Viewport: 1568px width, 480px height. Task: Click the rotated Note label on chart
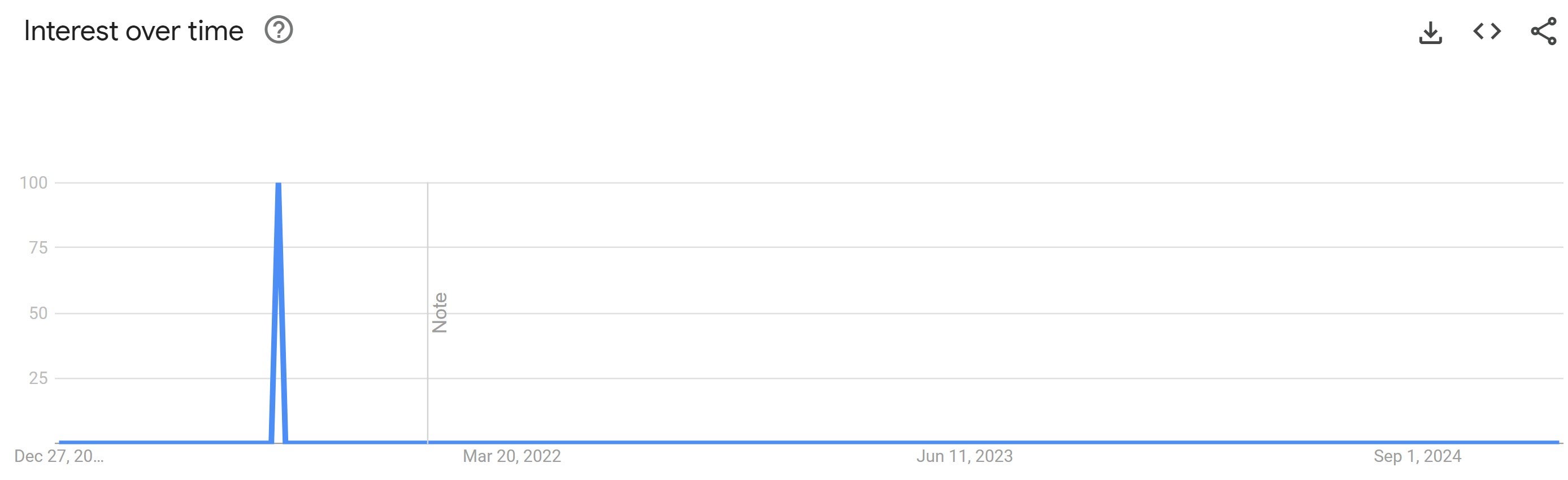[440, 313]
